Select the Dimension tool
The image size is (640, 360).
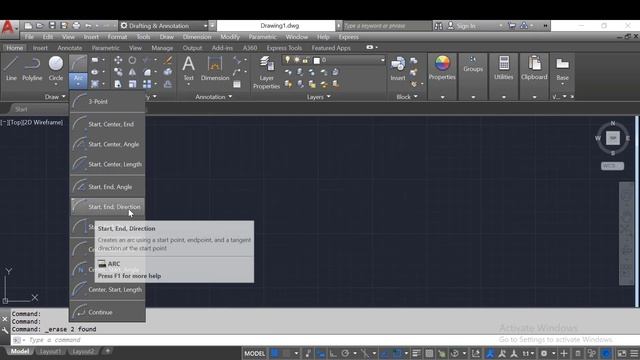pos(215,68)
